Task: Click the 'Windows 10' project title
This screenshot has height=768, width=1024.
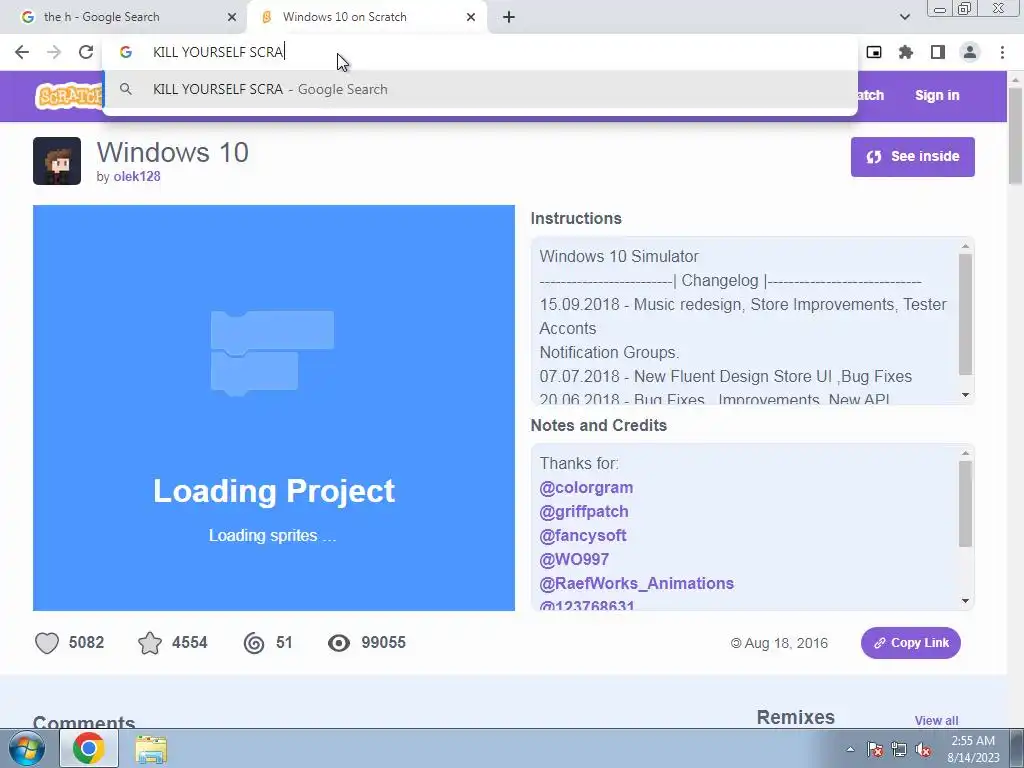Action: coord(173,152)
